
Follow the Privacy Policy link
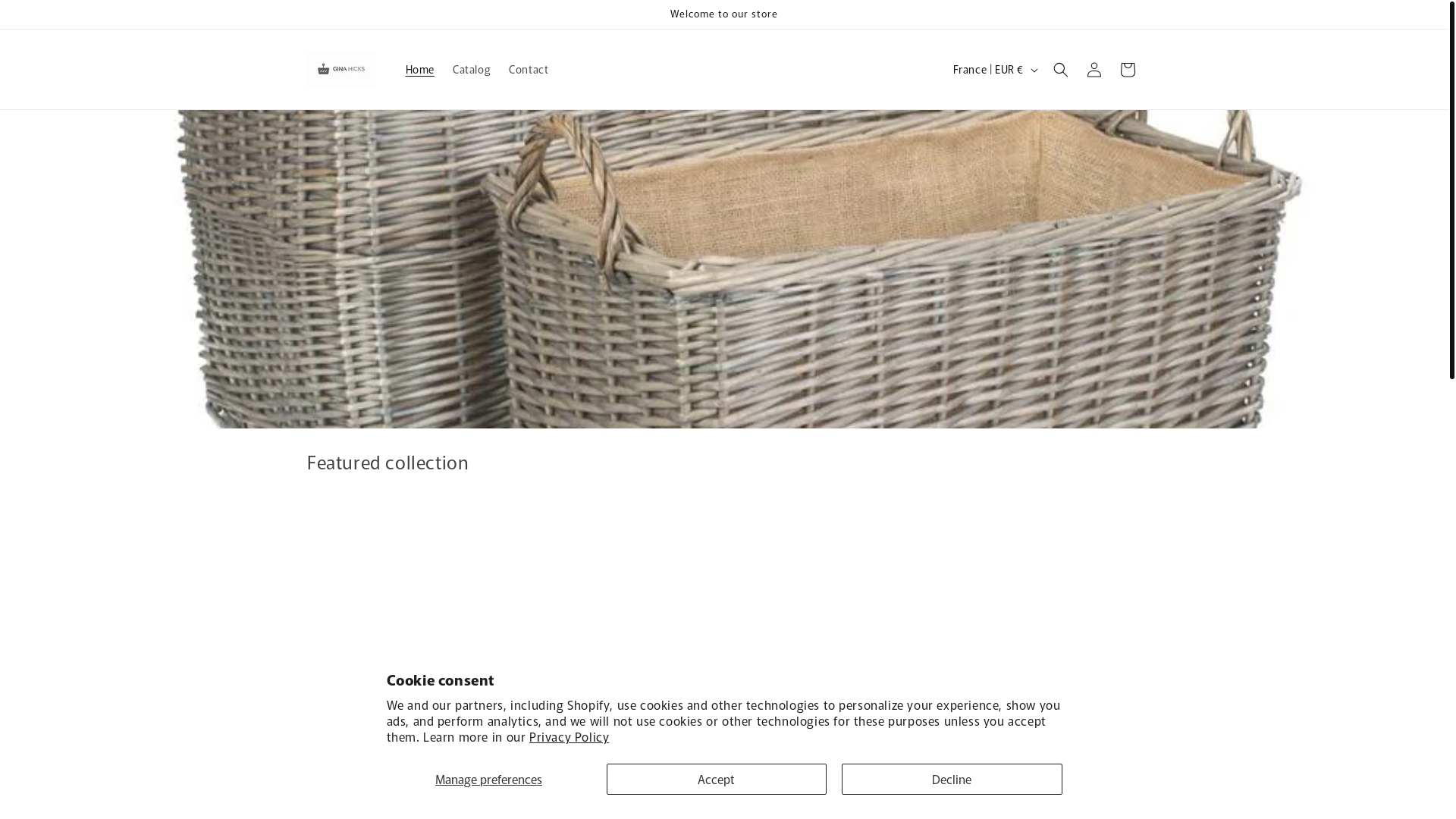point(569,737)
